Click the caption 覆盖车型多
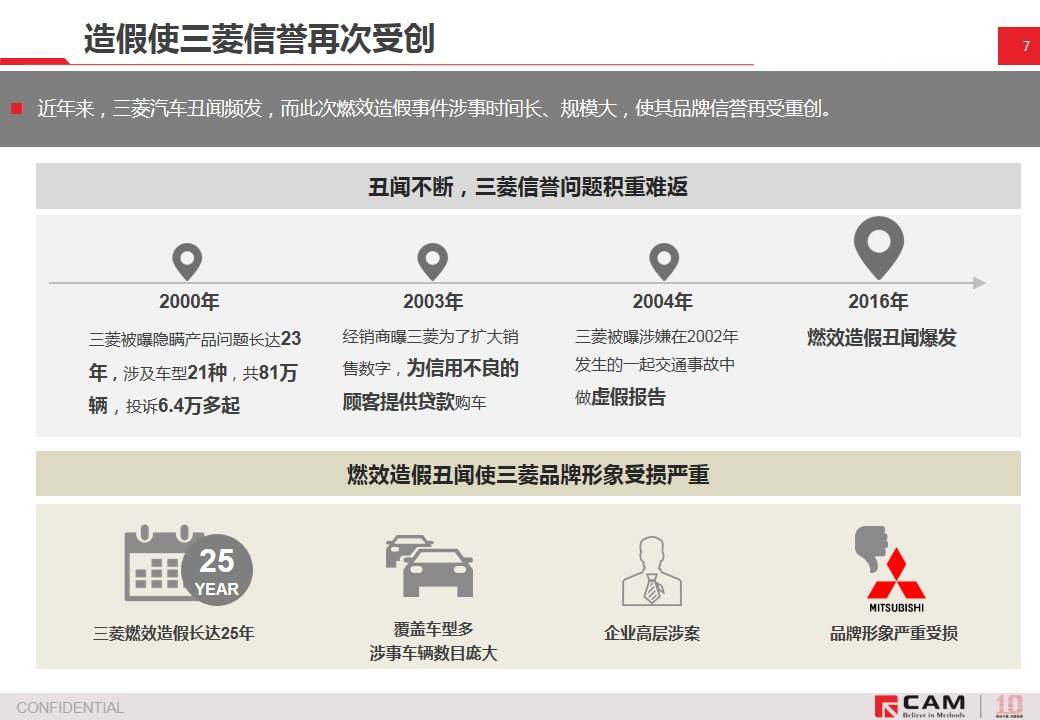This screenshot has height=720, width=1040. [x=433, y=629]
